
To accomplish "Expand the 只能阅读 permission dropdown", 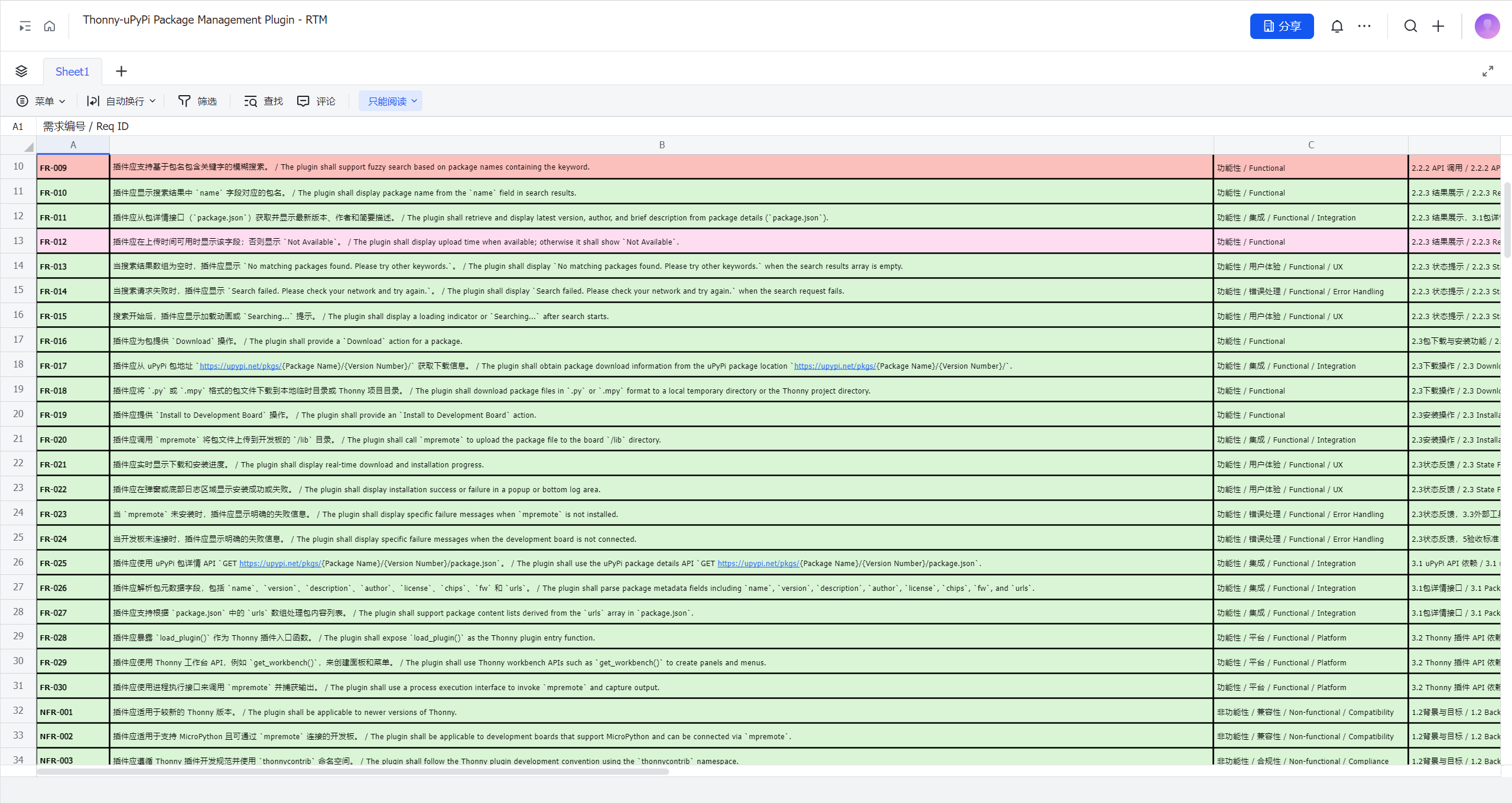I will [391, 101].
